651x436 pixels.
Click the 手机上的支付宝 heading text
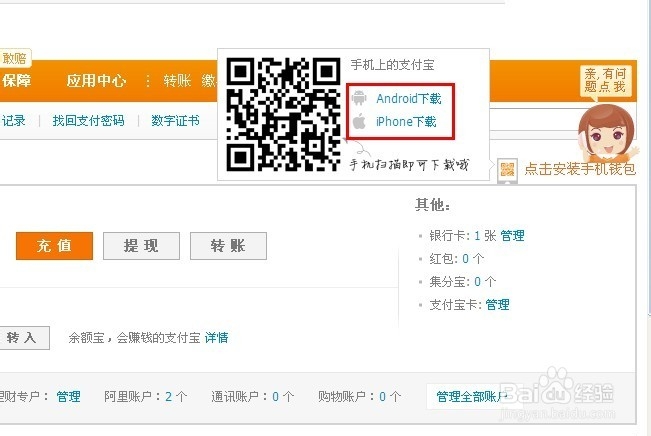pos(392,65)
